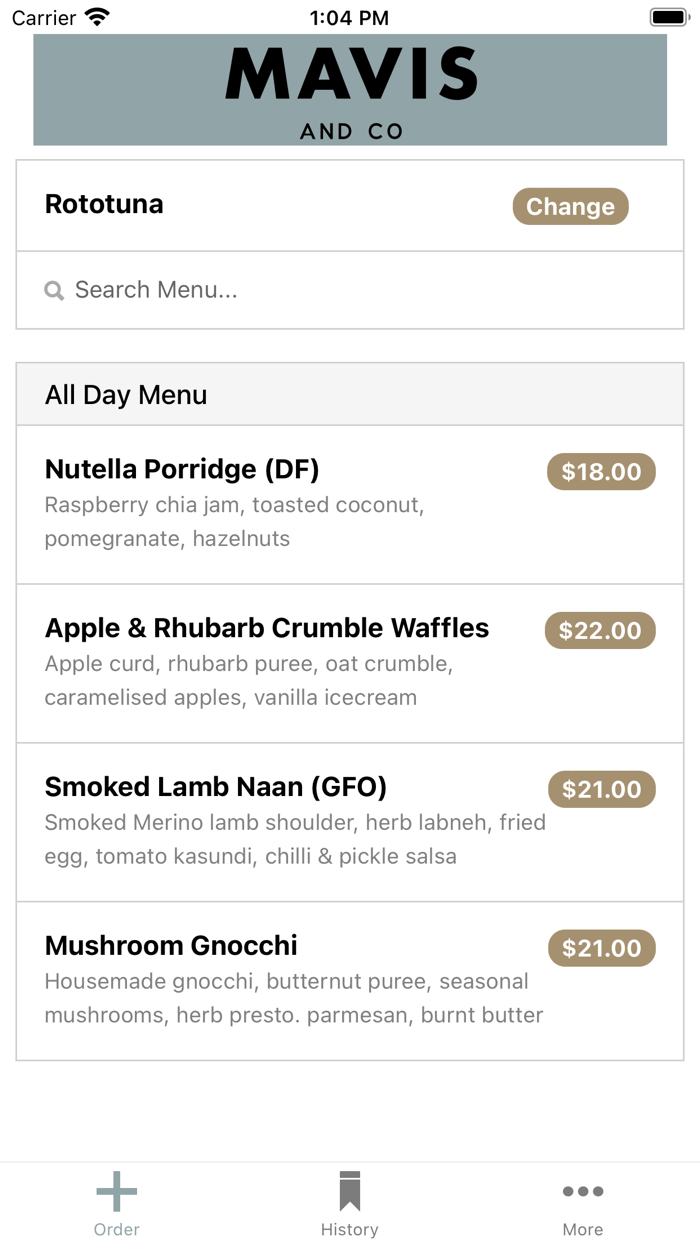Screen dimensions: 700x1244
Task: Open the History bookmark icon
Action: click(x=349, y=1191)
